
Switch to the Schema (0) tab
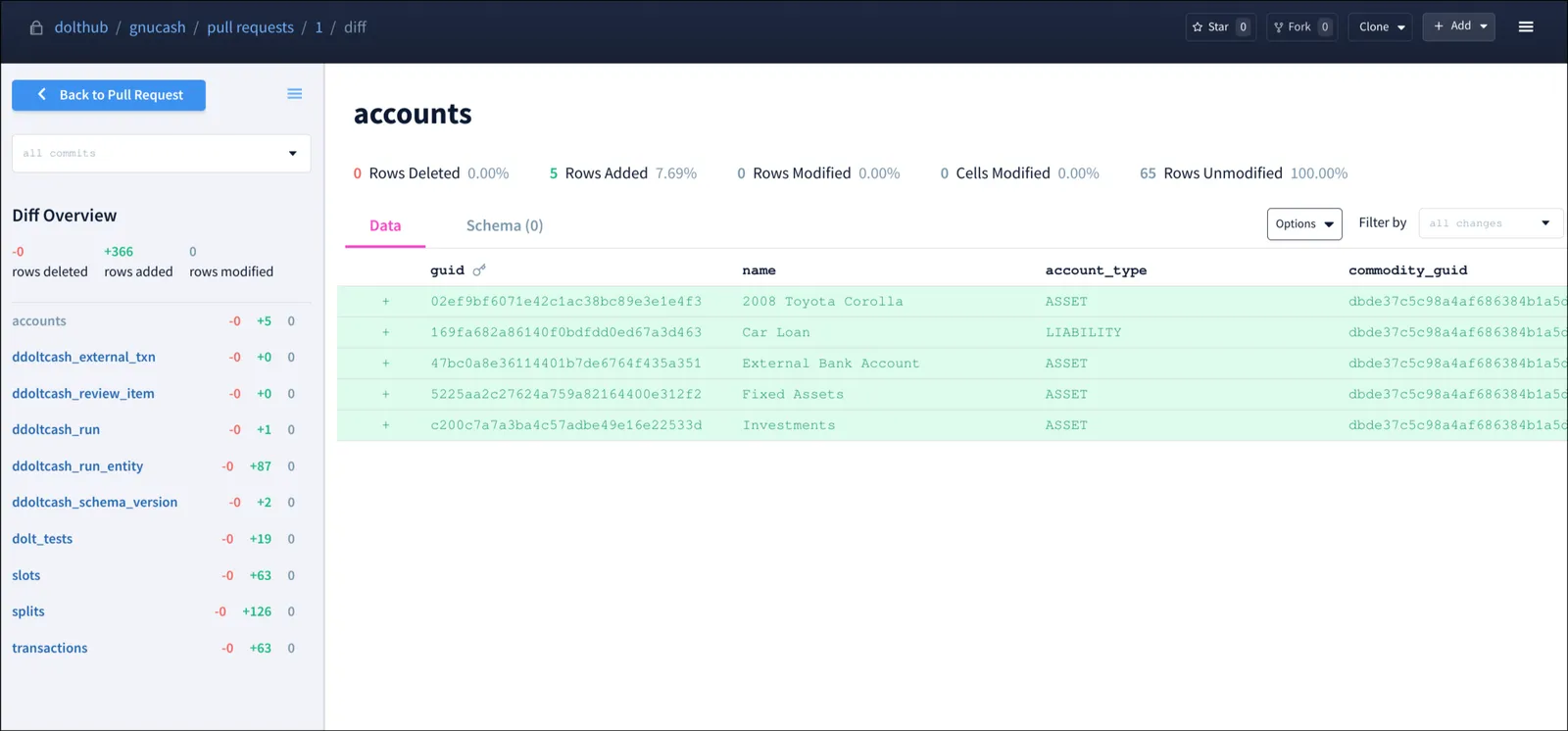[504, 225]
